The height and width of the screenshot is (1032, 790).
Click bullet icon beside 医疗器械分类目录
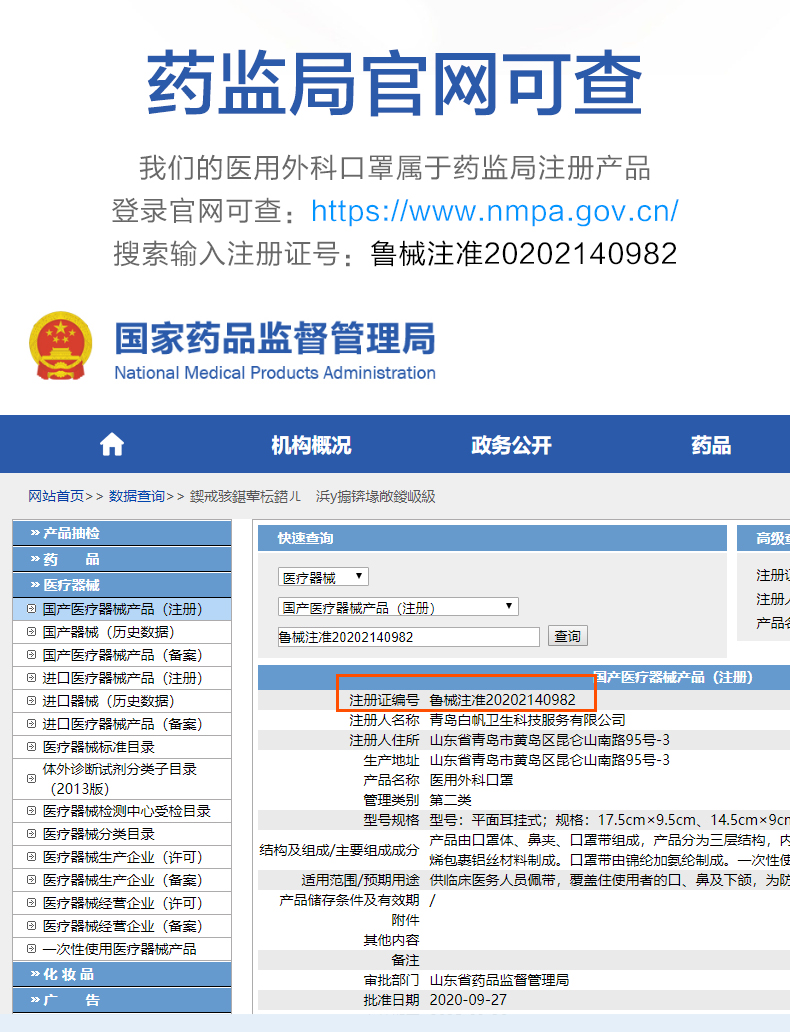coord(31,834)
